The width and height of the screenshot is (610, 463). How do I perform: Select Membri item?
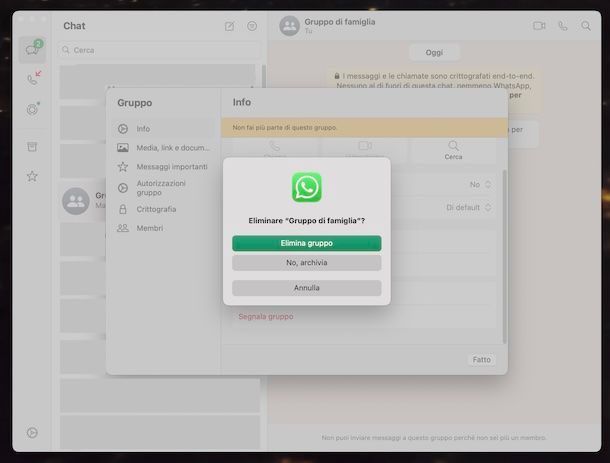point(163,228)
